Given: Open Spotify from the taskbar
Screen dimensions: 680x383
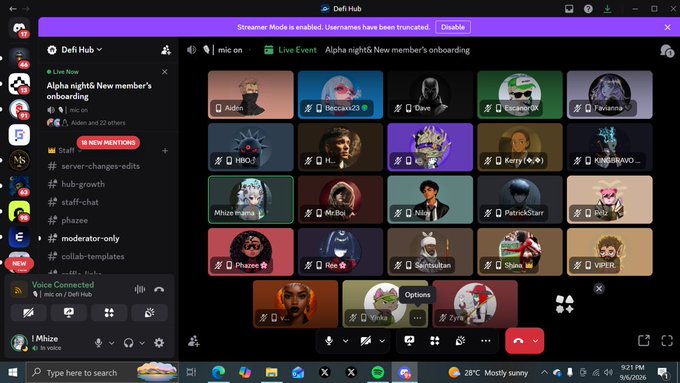Looking at the screenshot, I should click(378, 373).
